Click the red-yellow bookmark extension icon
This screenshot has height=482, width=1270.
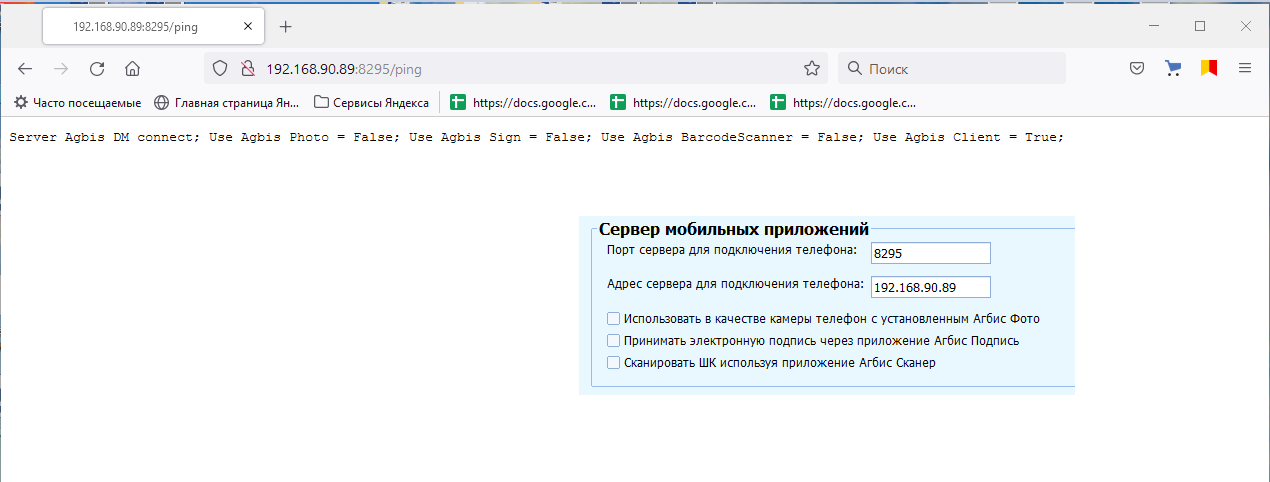coord(1209,69)
